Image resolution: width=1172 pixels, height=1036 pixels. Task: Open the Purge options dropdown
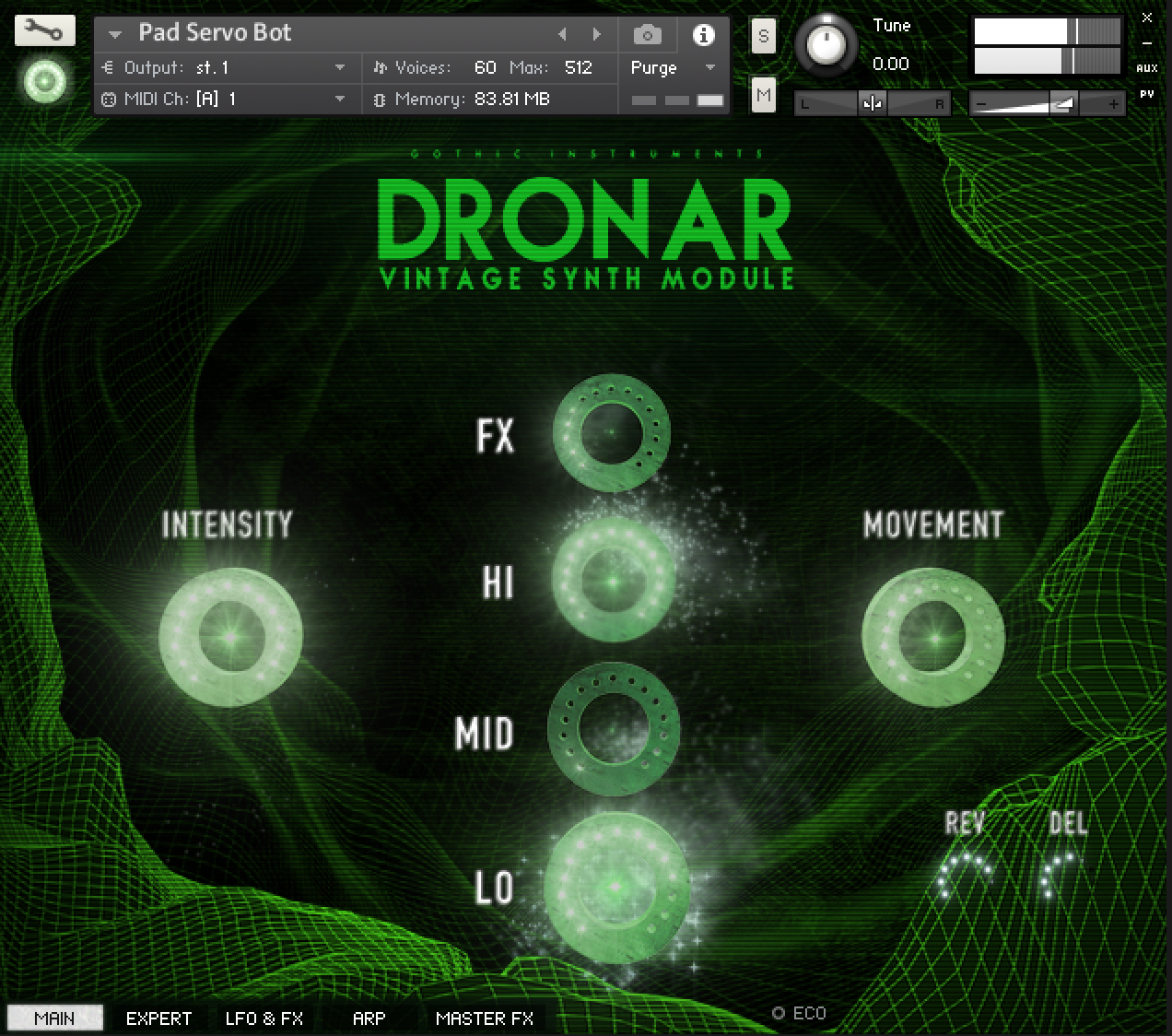point(709,66)
